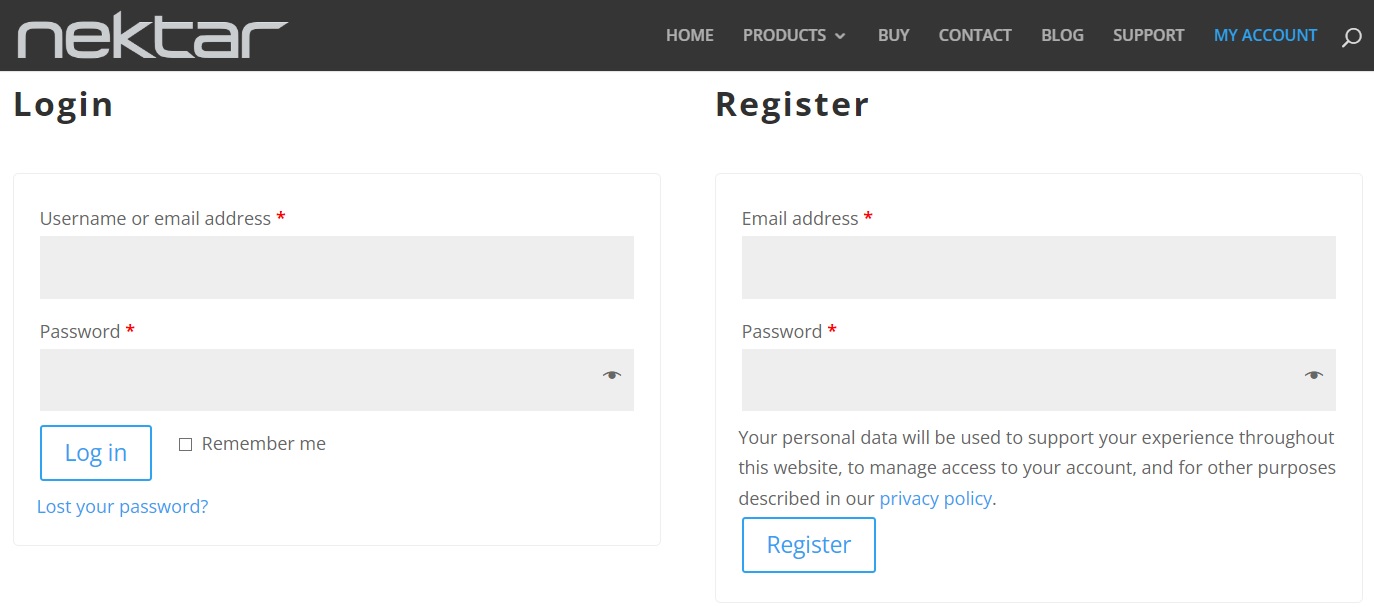This screenshot has width=1374, height=607.
Task: Go to the Home menu item
Action: (x=689, y=35)
